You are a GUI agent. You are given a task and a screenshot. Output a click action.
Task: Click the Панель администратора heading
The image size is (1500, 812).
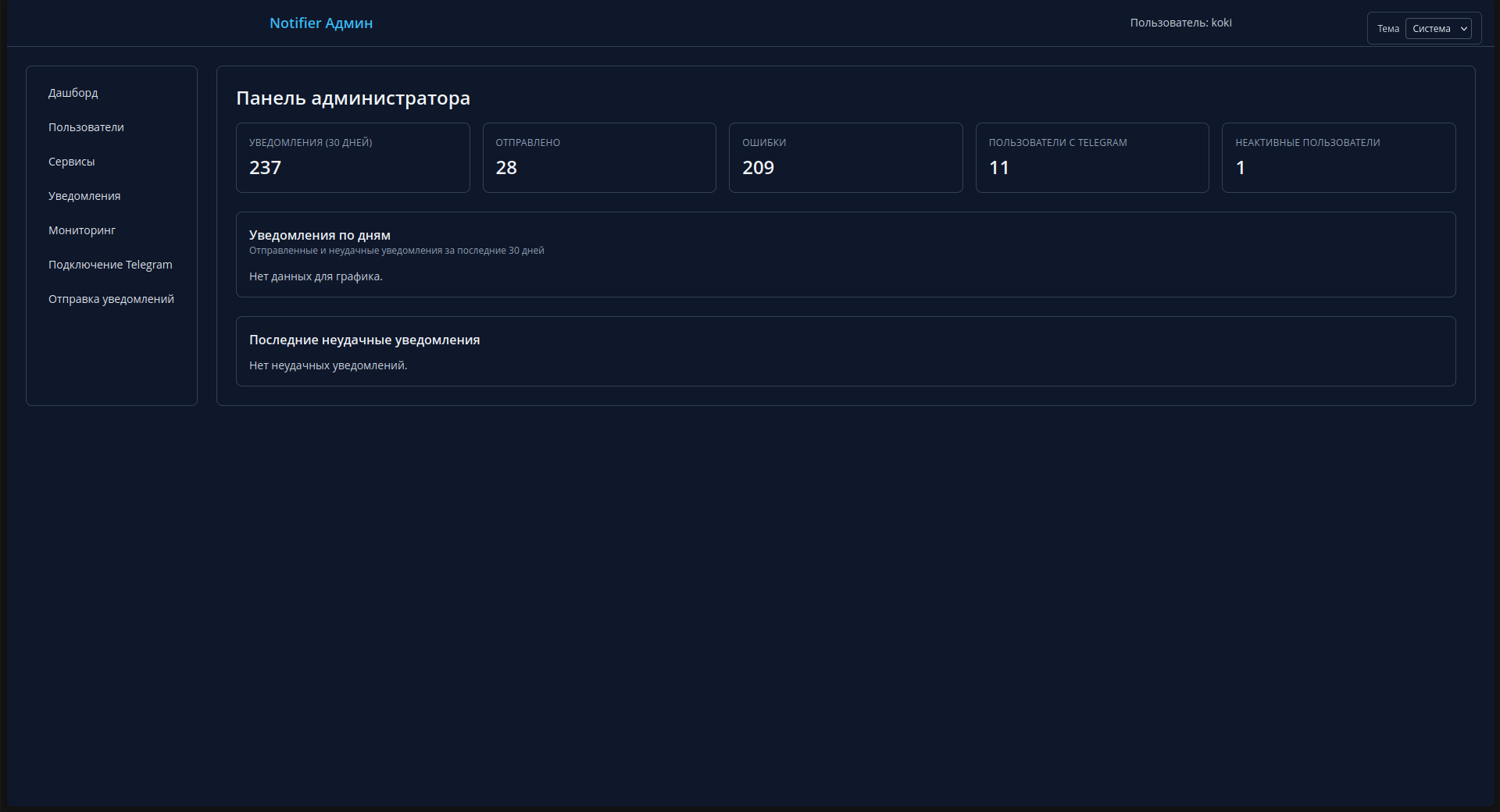pos(353,98)
